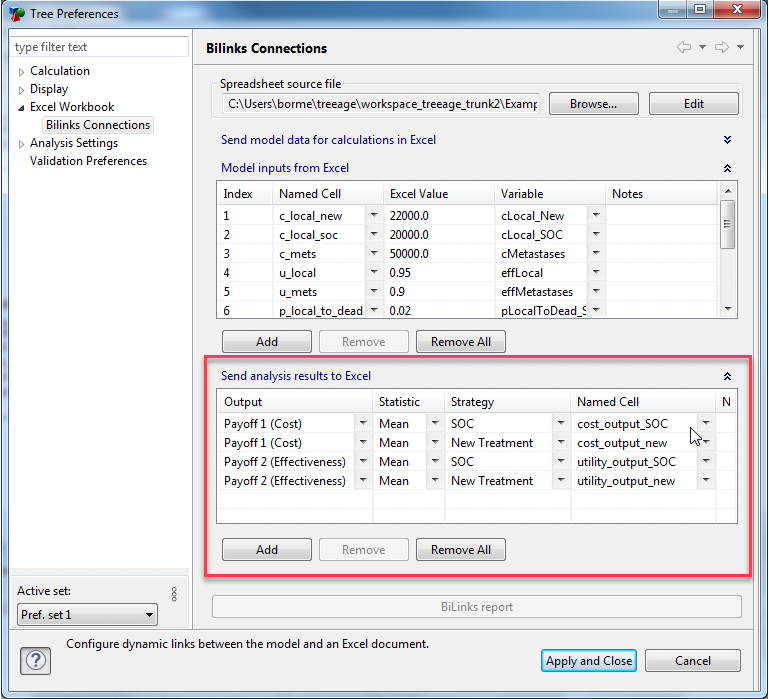Click Add button under Model inputs table

pos(267,341)
